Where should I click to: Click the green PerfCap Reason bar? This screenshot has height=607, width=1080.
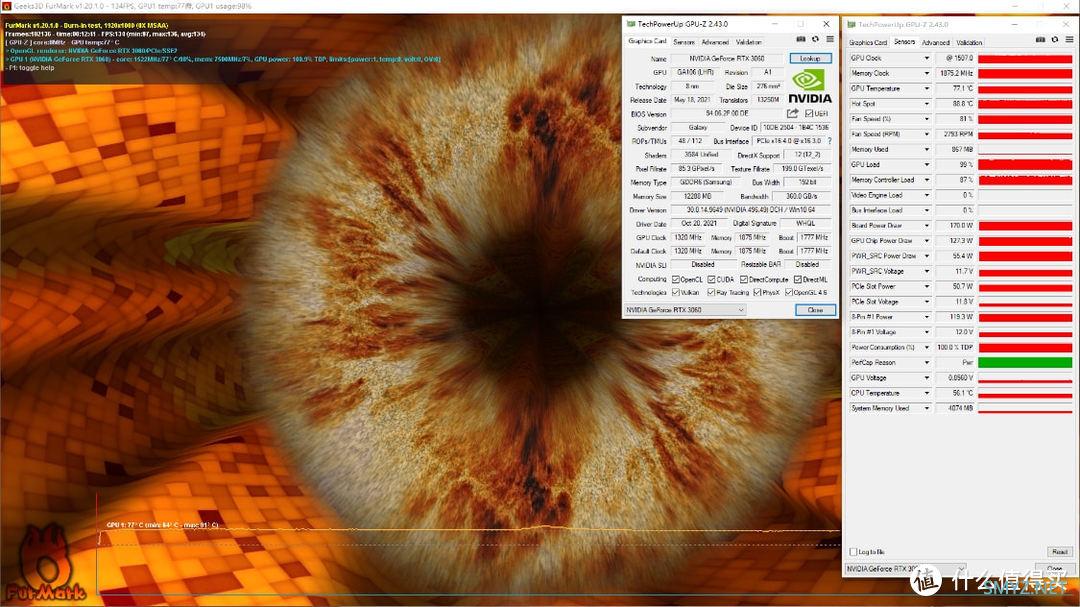click(1025, 363)
